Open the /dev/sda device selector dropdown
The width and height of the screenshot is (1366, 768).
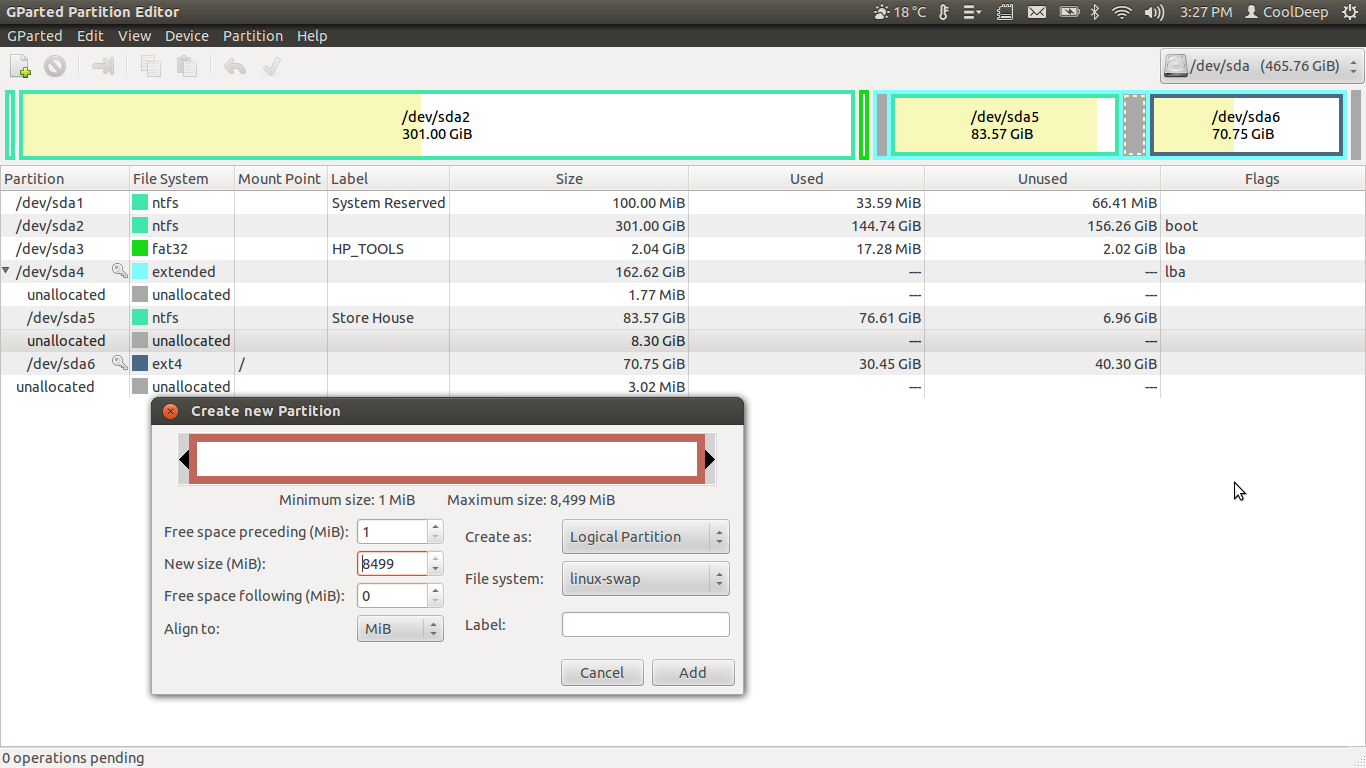[1261, 67]
